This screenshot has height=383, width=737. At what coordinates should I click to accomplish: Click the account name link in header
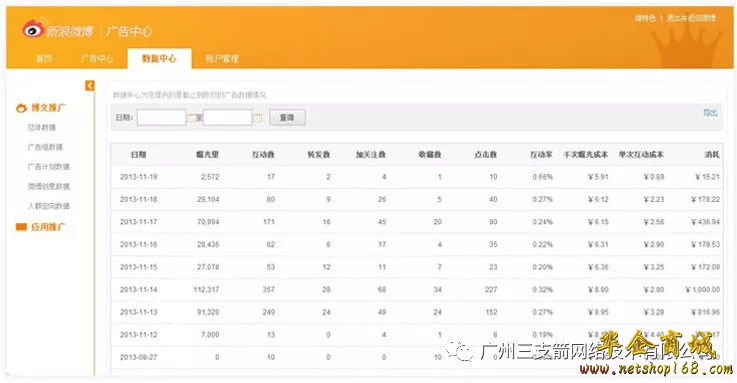click(x=645, y=18)
